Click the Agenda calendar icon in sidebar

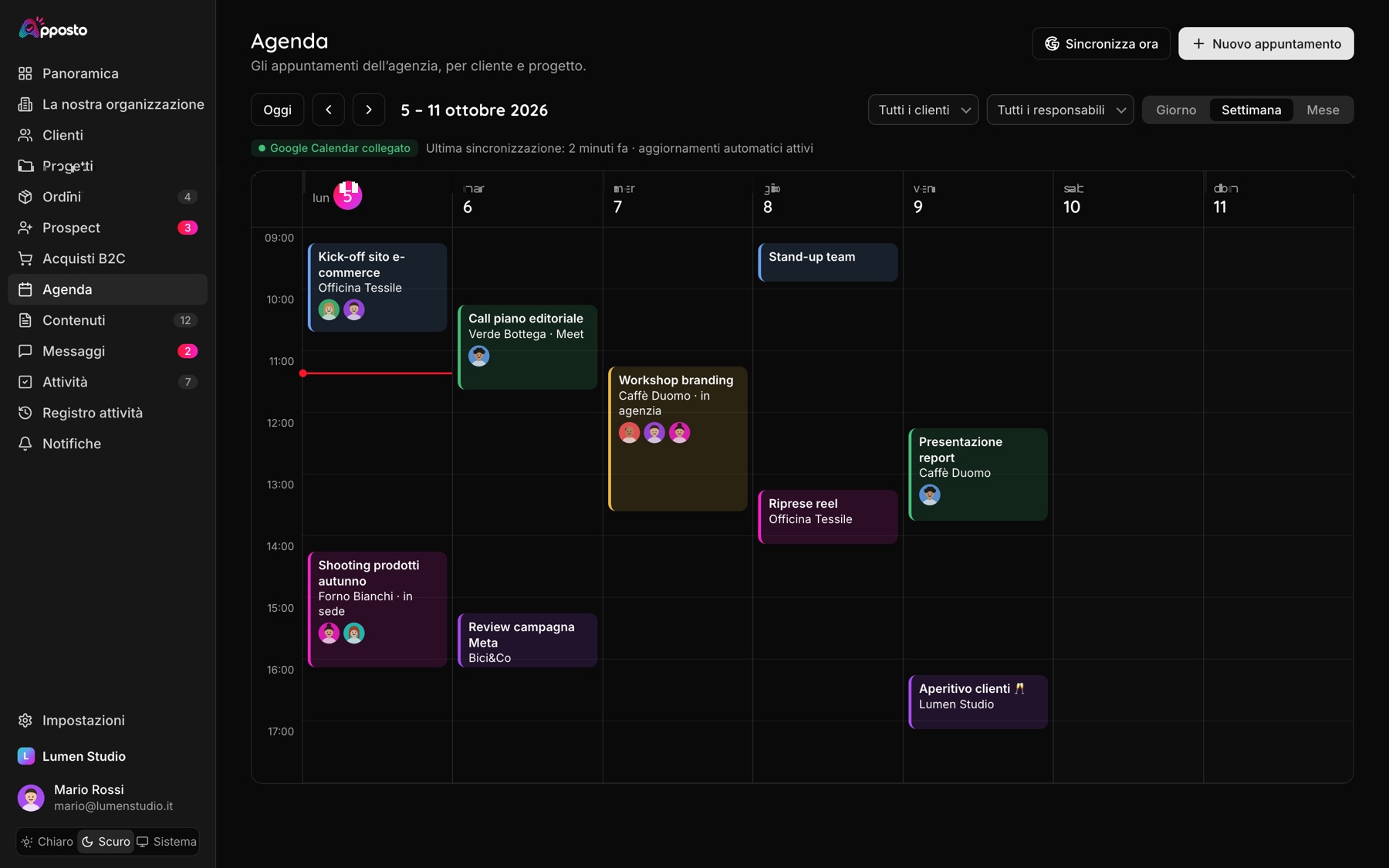[x=25, y=289]
